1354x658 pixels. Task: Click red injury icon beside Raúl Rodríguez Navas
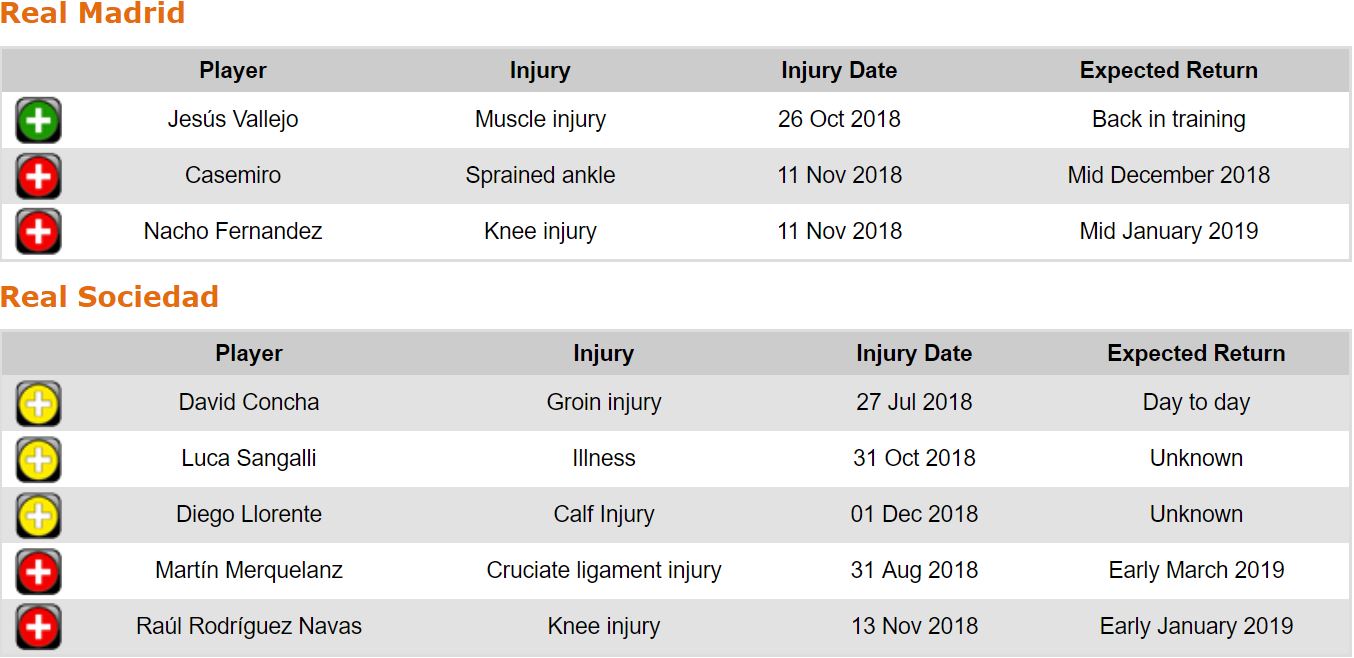click(38, 628)
